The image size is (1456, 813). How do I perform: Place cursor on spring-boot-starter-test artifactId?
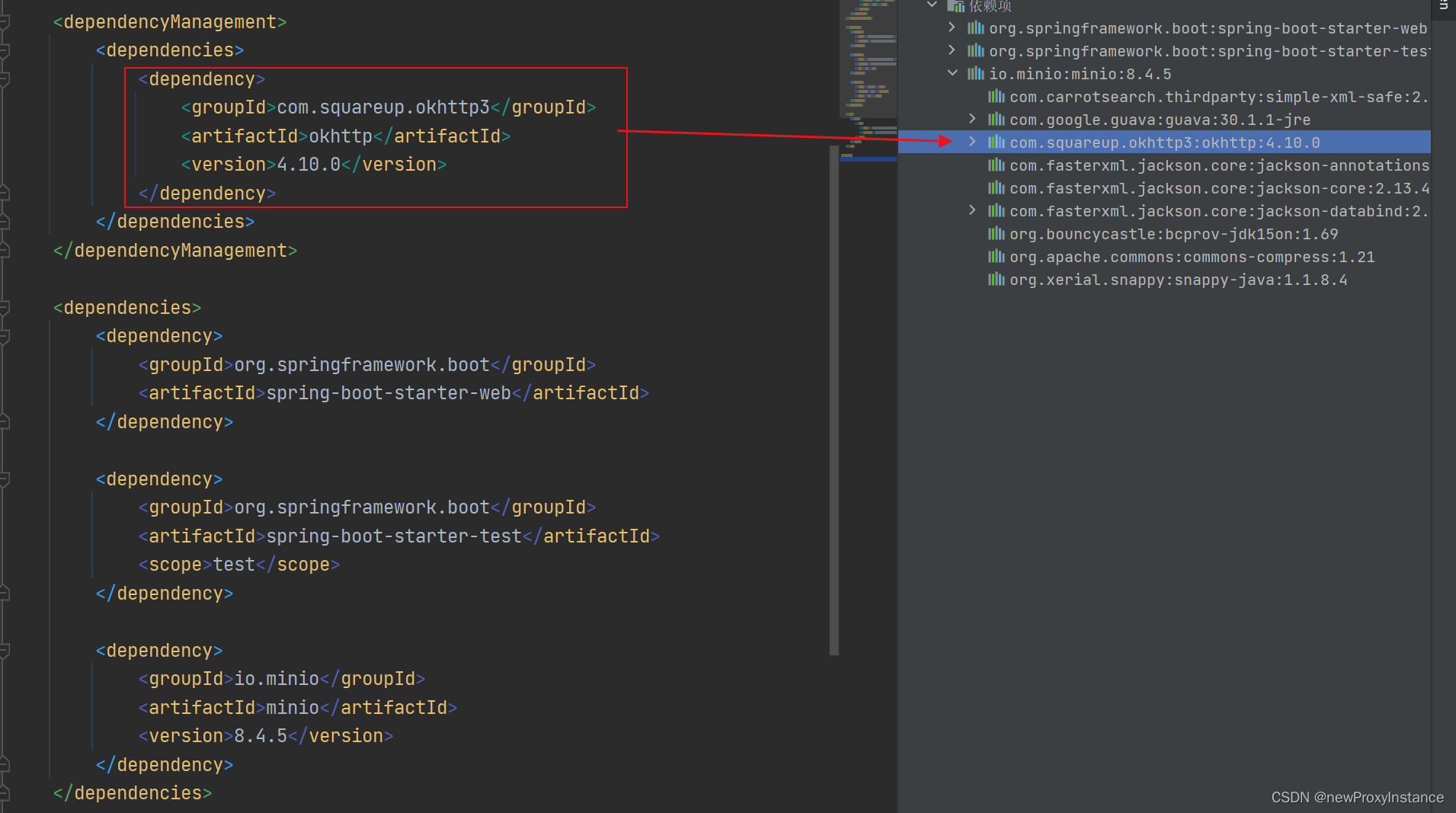pyautogui.click(x=394, y=536)
